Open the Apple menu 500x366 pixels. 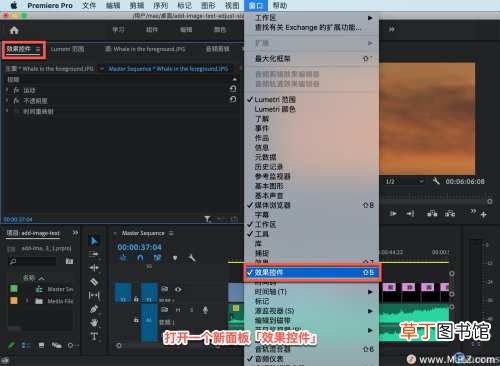pyautogui.click(x=14, y=5)
